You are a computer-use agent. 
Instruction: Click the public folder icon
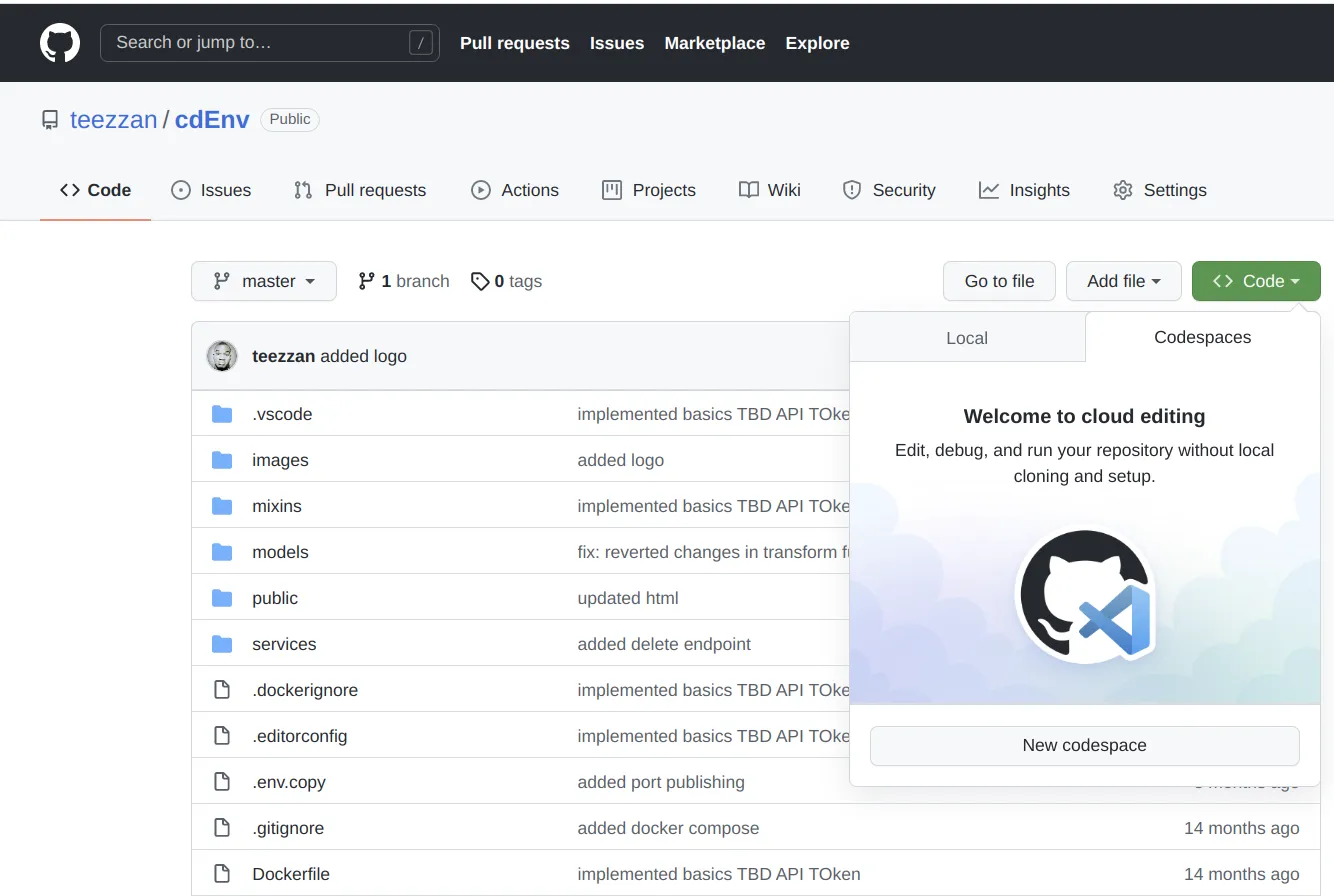coord(222,598)
